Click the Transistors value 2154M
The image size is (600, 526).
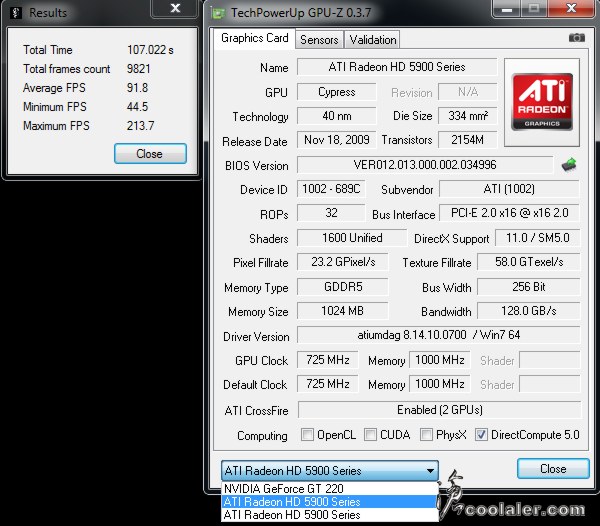tap(468, 140)
